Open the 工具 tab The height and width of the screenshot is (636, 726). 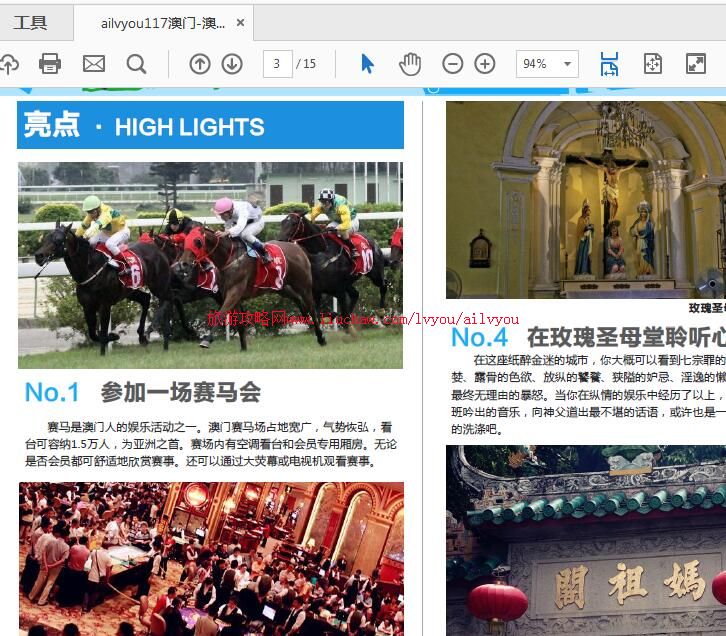coord(30,22)
